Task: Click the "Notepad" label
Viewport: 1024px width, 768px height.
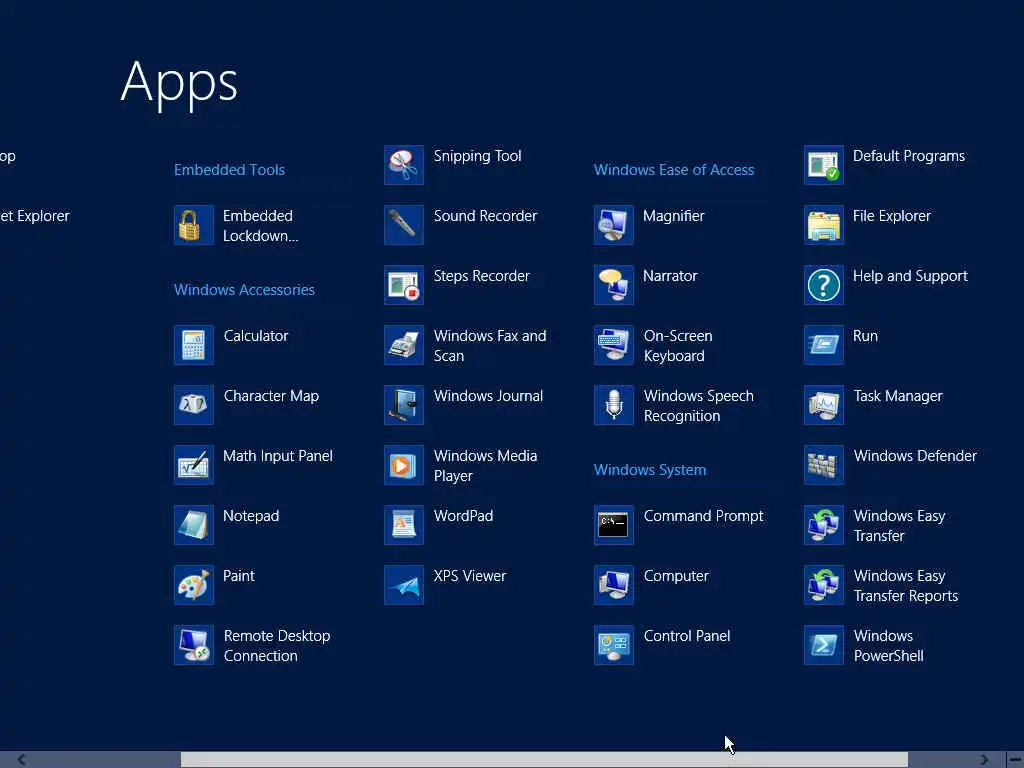Action: click(x=251, y=516)
